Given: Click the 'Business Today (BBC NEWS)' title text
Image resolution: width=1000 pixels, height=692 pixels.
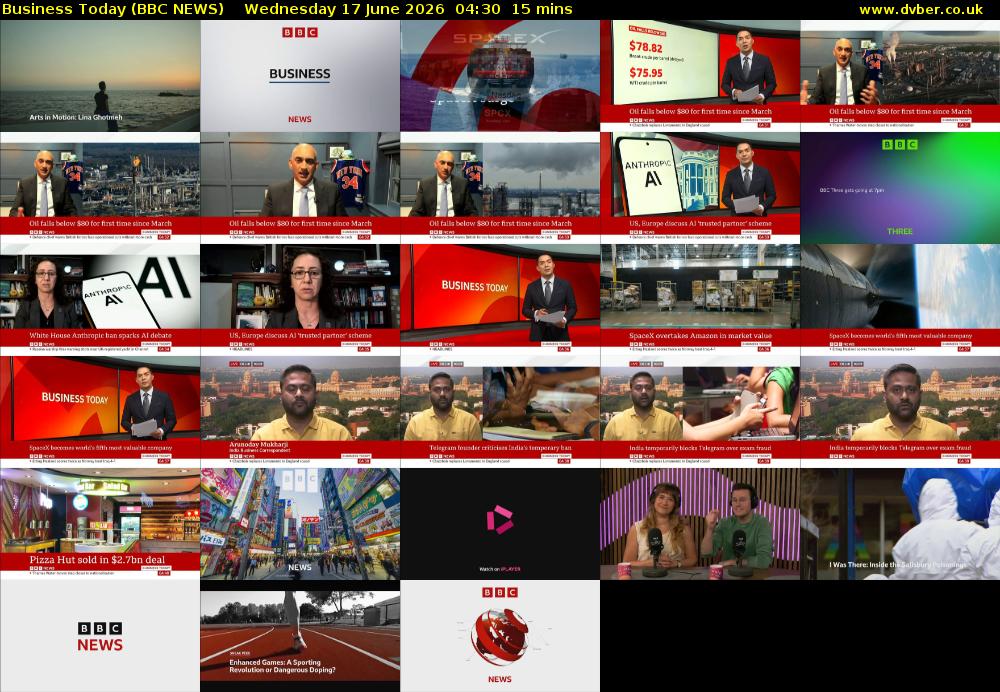Looking at the screenshot, I should [x=113, y=10].
